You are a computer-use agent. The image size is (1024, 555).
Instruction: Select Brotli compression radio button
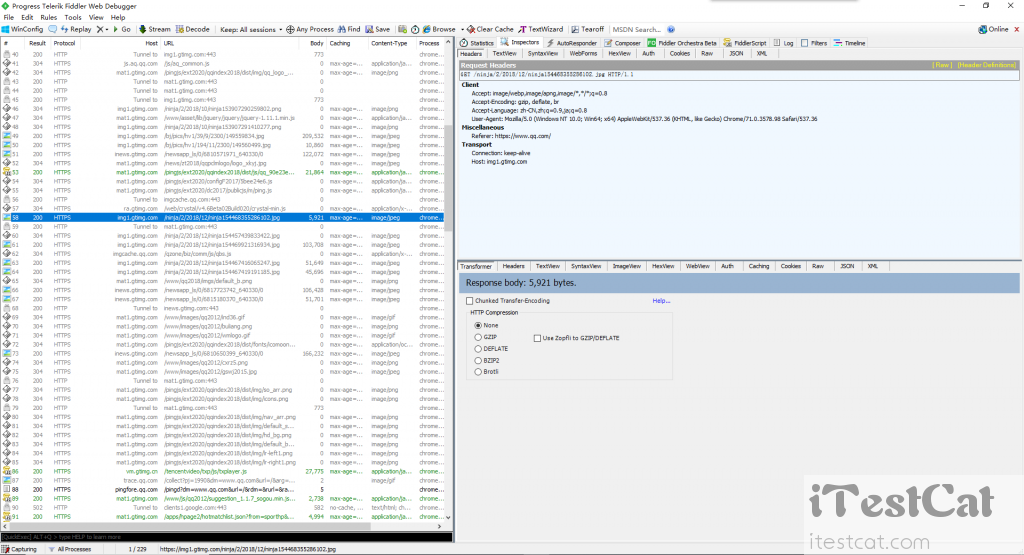478,372
